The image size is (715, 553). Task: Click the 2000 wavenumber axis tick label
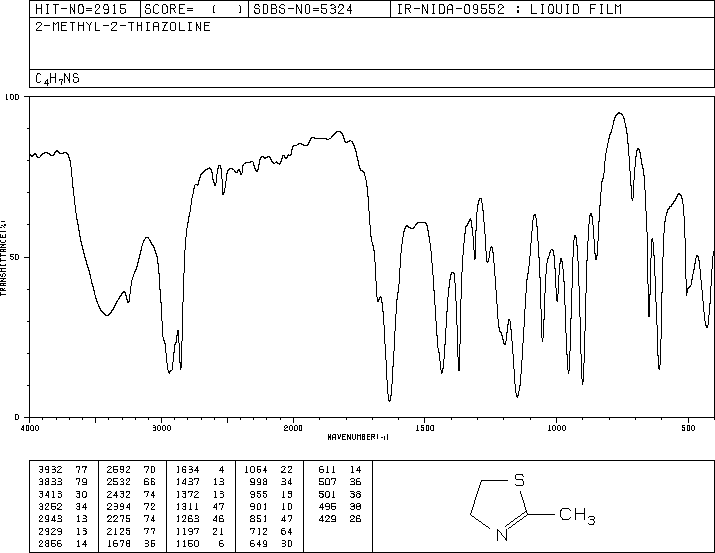[x=293, y=428]
